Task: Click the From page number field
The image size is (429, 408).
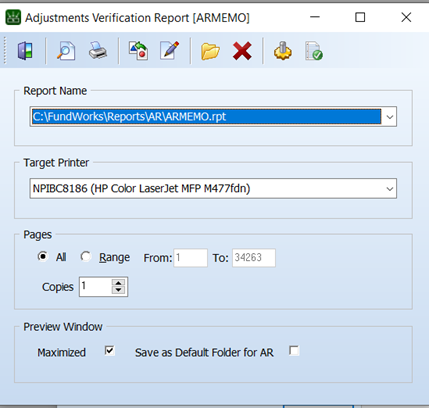Action: pyautogui.click(x=191, y=258)
